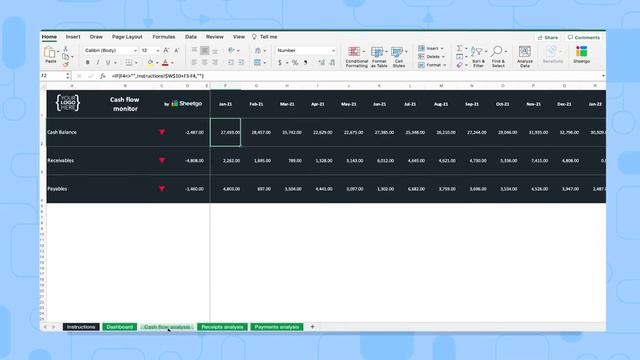Click the Data ribbon tab

(x=191, y=37)
